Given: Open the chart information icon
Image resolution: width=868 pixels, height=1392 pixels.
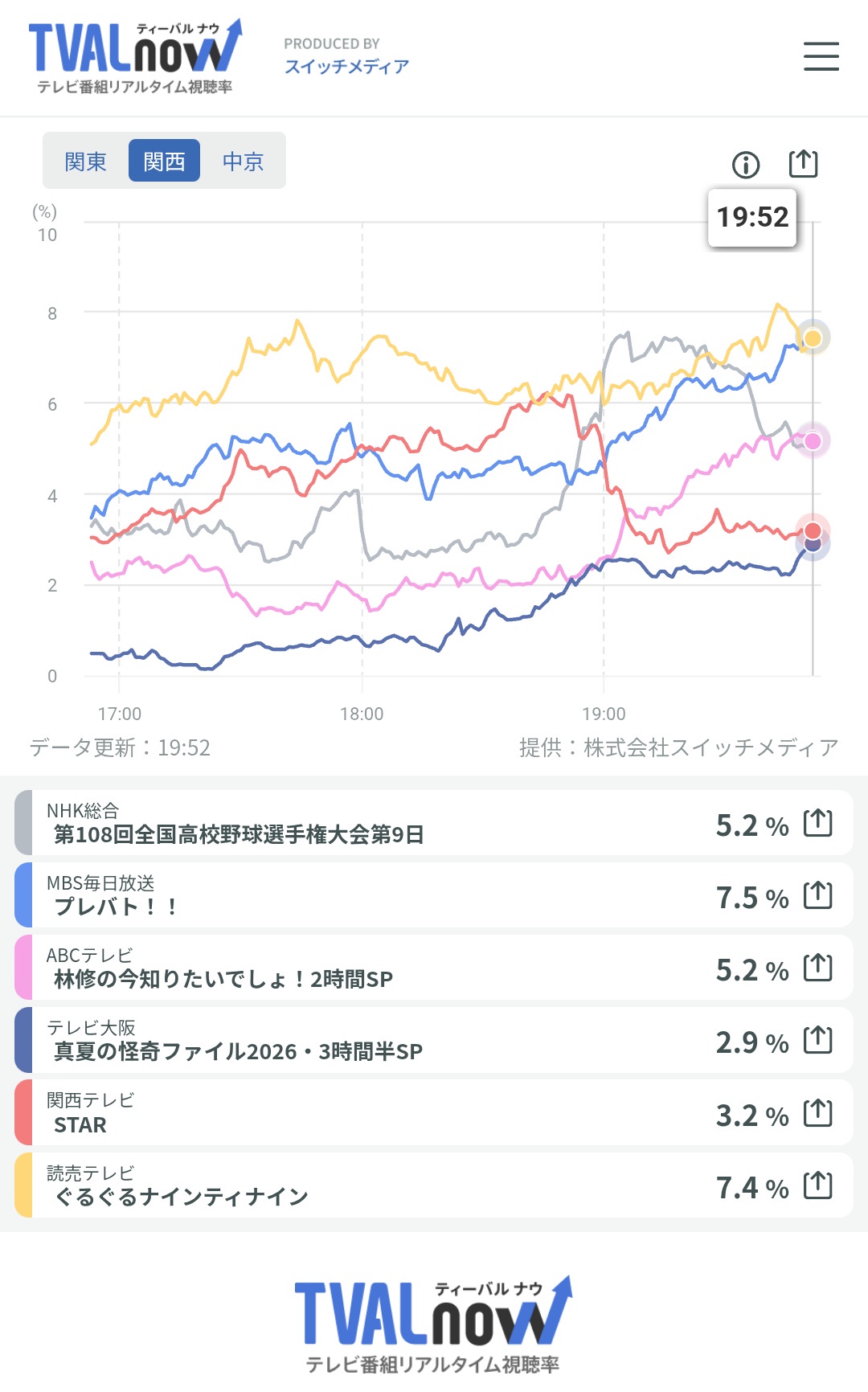Looking at the screenshot, I should [x=746, y=165].
